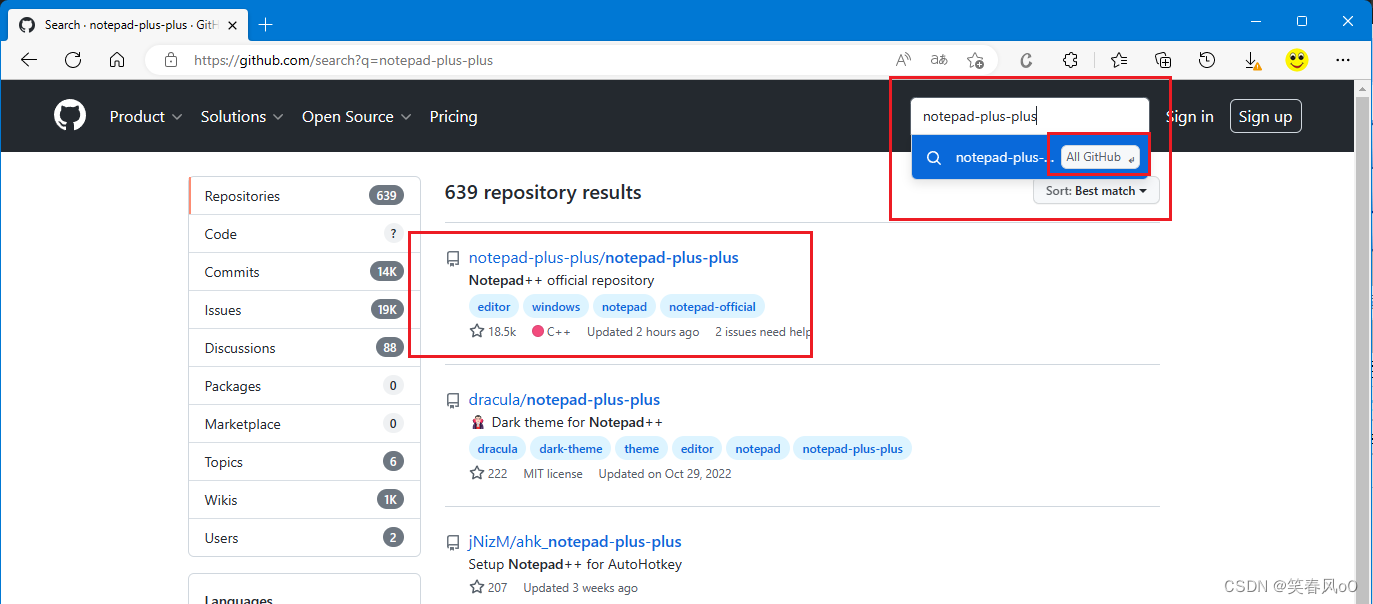The height and width of the screenshot is (604, 1373).
Task: Click the notepad-official topic tag
Action: point(712,307)
